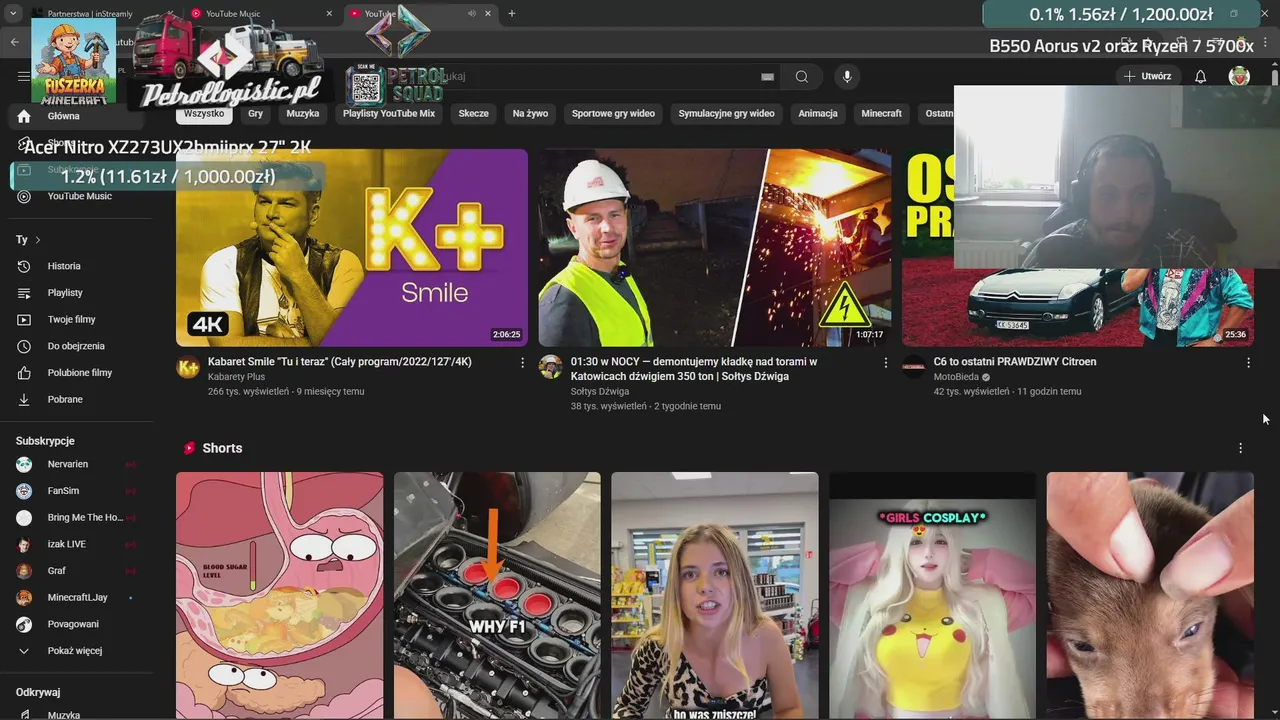This screenshot has width=1280, height=720.
Task: Start voice search with microphone icon
Action: point(847,77)
